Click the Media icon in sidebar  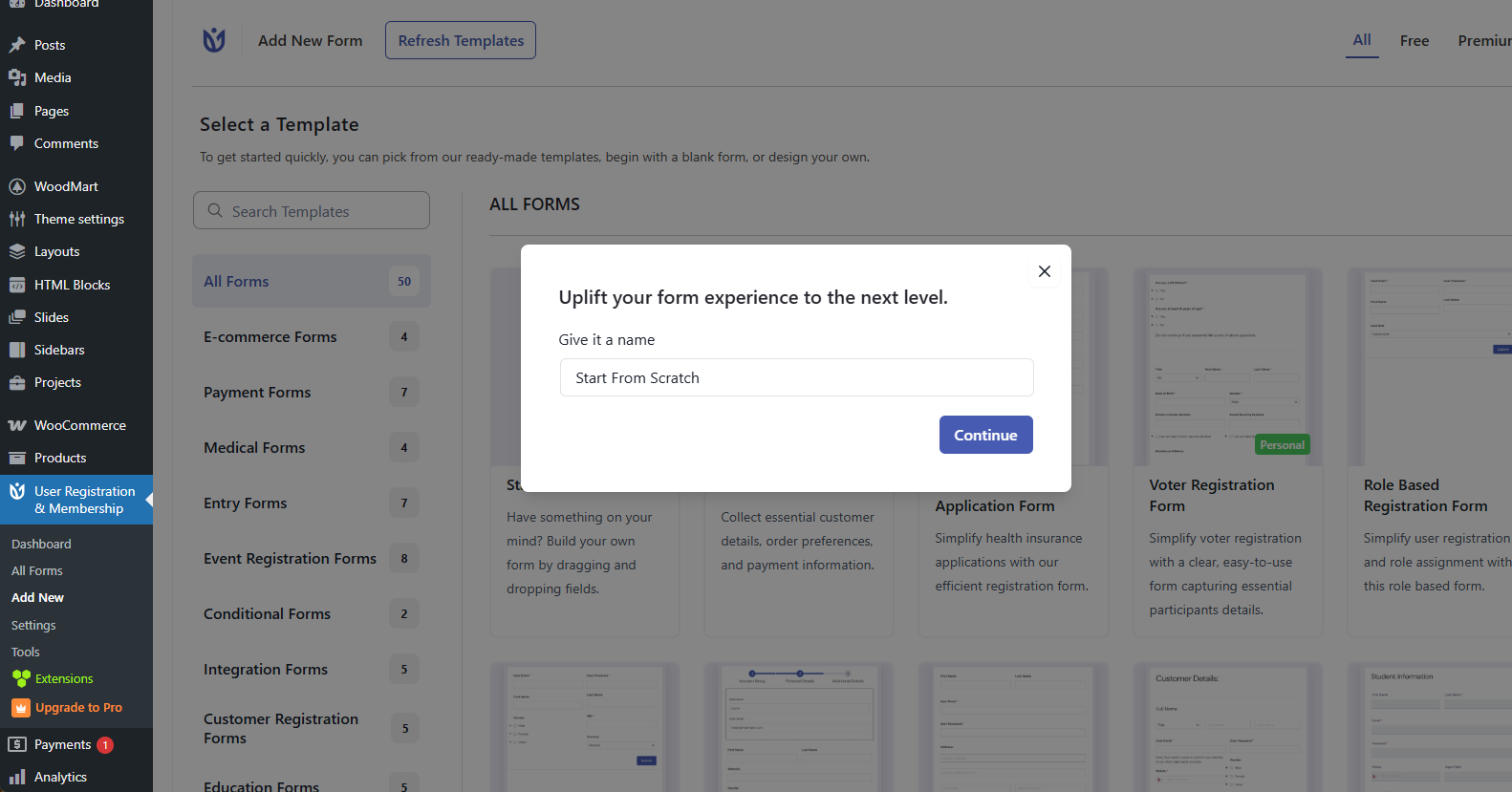[17, 77]
